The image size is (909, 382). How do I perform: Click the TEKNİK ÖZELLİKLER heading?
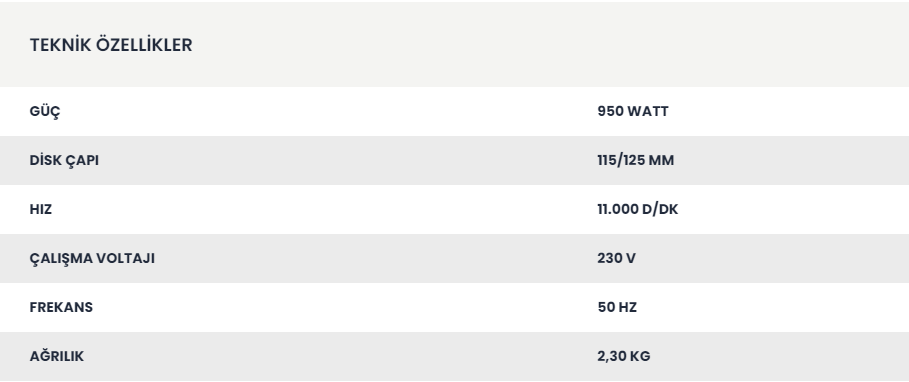pos(111,45)
